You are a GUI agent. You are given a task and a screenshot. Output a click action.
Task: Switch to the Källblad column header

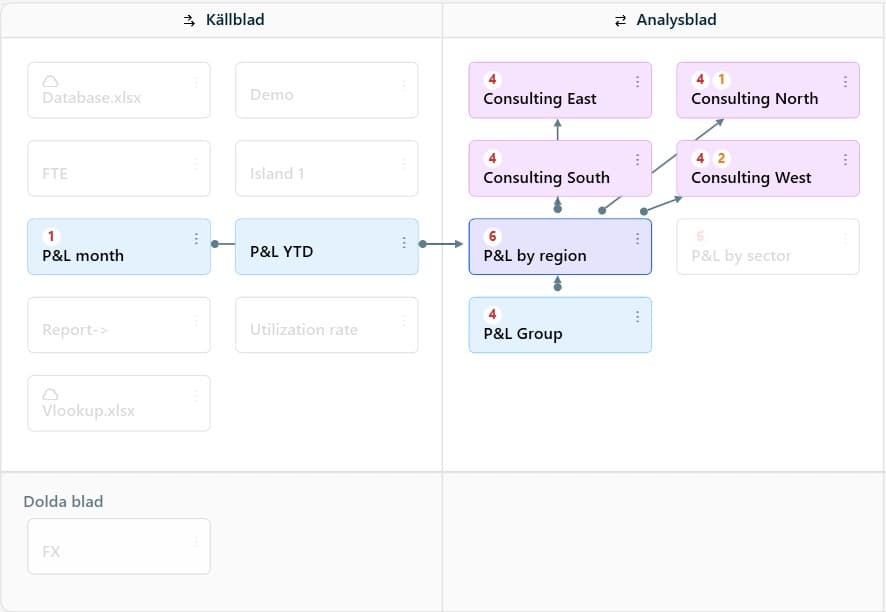coord(225,20)
